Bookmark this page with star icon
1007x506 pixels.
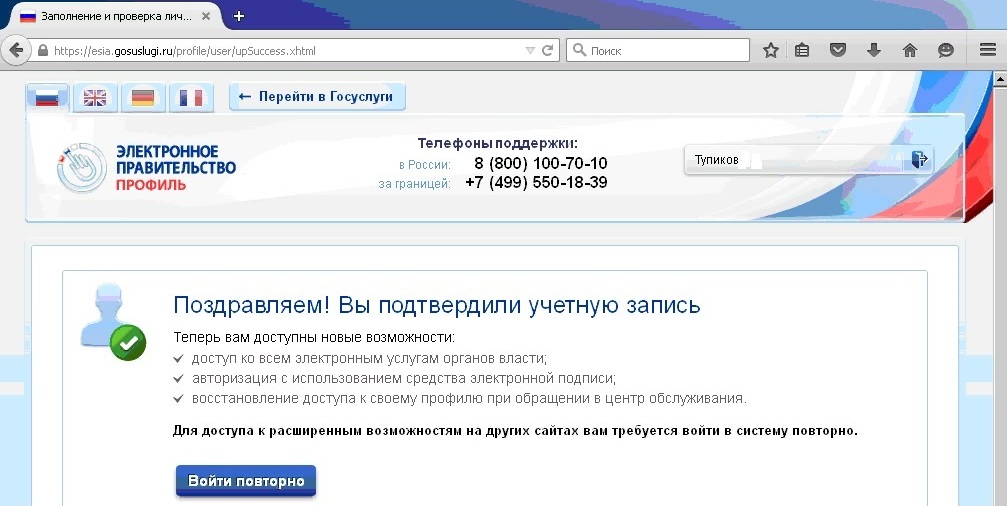click(770, 50)
